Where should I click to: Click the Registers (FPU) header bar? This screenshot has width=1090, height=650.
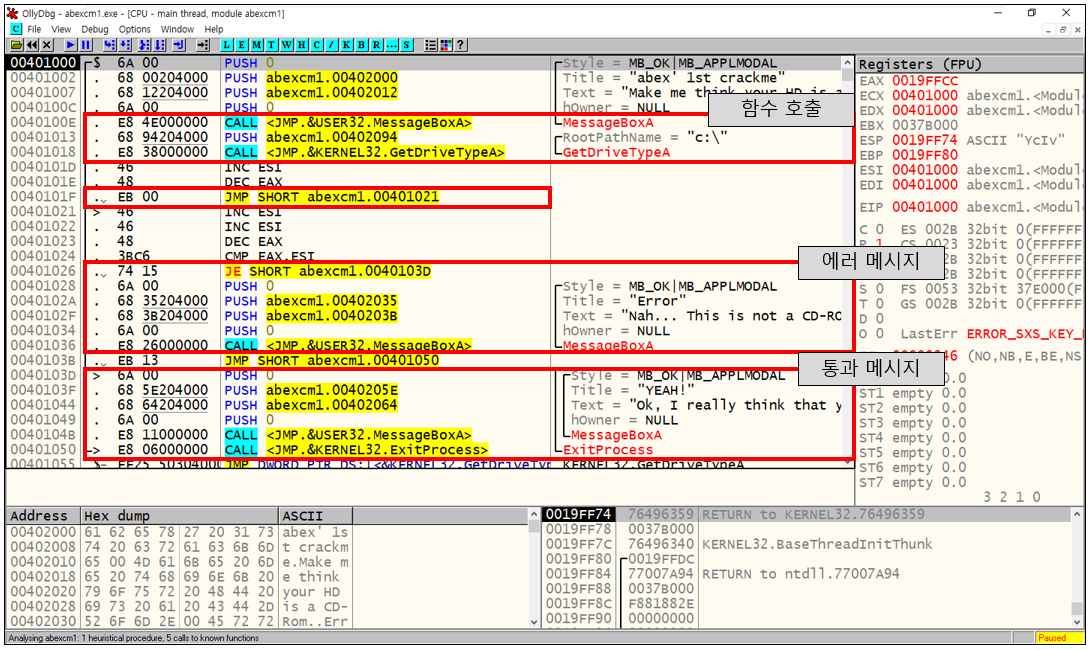[x=970, y=64]
